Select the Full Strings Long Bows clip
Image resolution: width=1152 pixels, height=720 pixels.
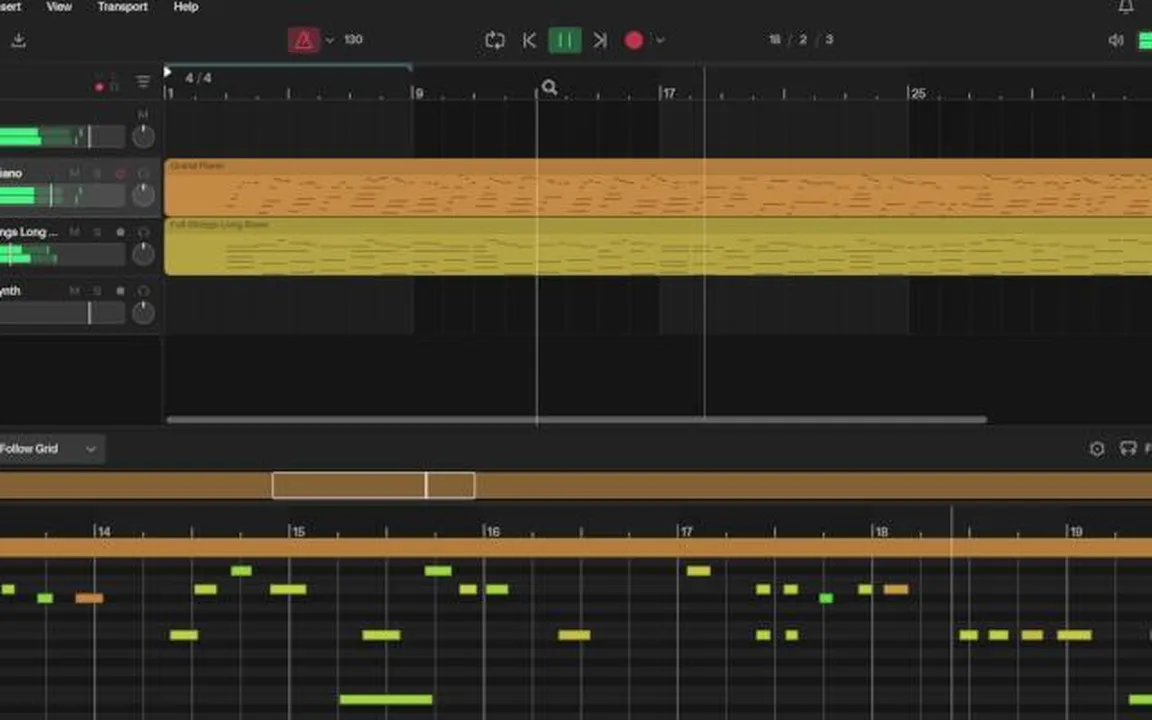click(658, 246)
